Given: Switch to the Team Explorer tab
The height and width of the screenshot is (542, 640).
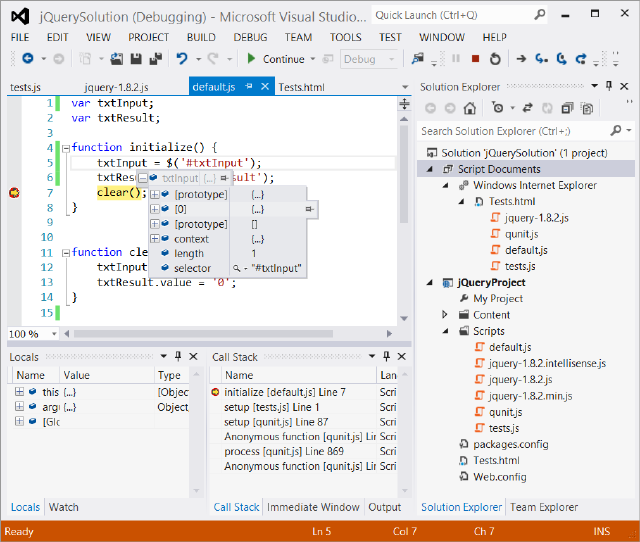Looking at the screenshot, I should click(x=544, y=507).
